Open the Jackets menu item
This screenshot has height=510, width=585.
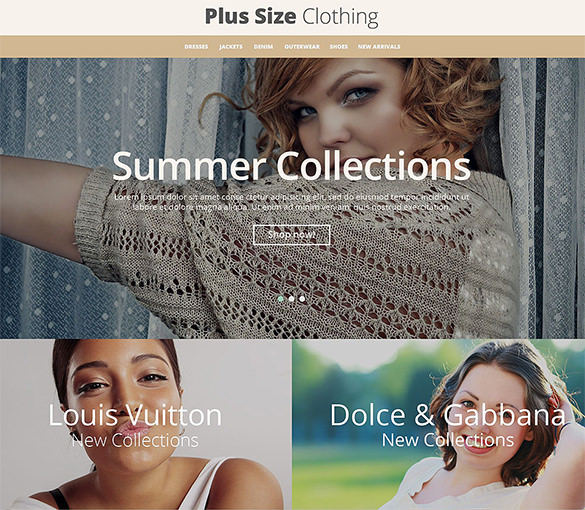[231, 47]
